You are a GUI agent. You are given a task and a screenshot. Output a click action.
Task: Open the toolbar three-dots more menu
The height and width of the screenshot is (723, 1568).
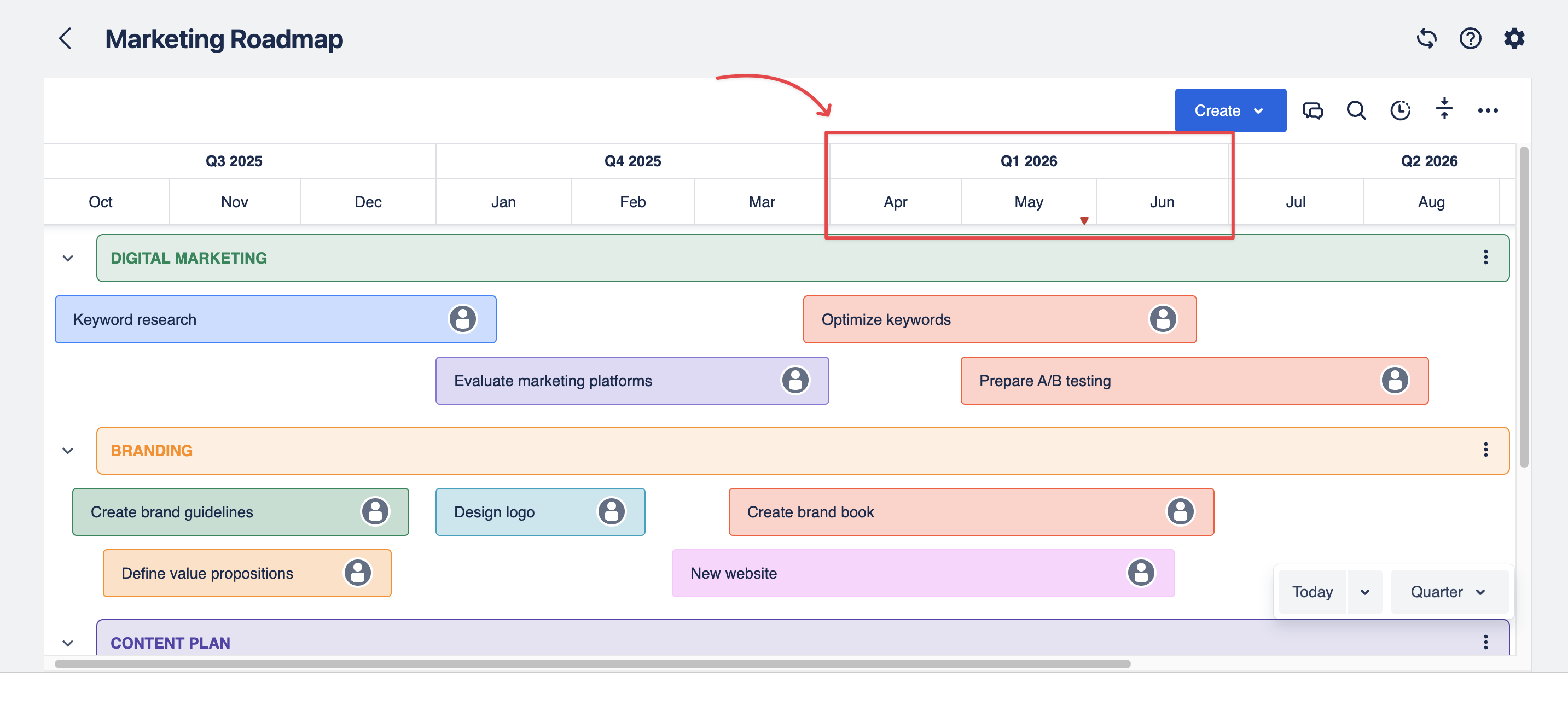click(x=1488, y=111)
